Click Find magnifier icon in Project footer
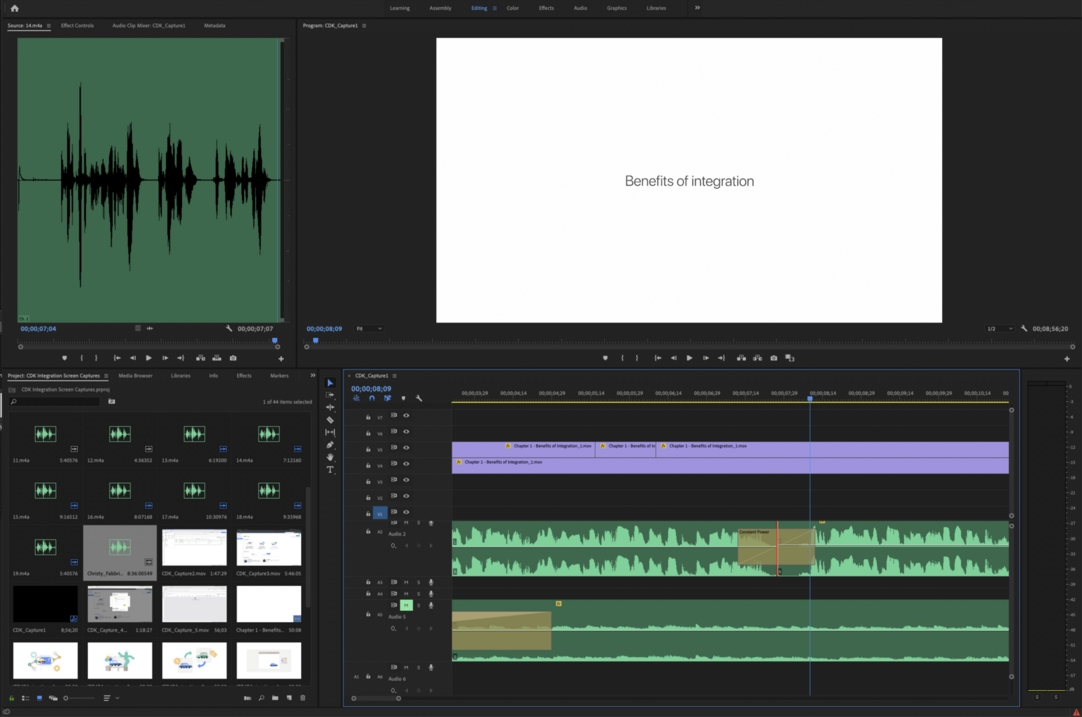Image resolution: width=1082 pixels, height=717 pixels. [261, 698]
